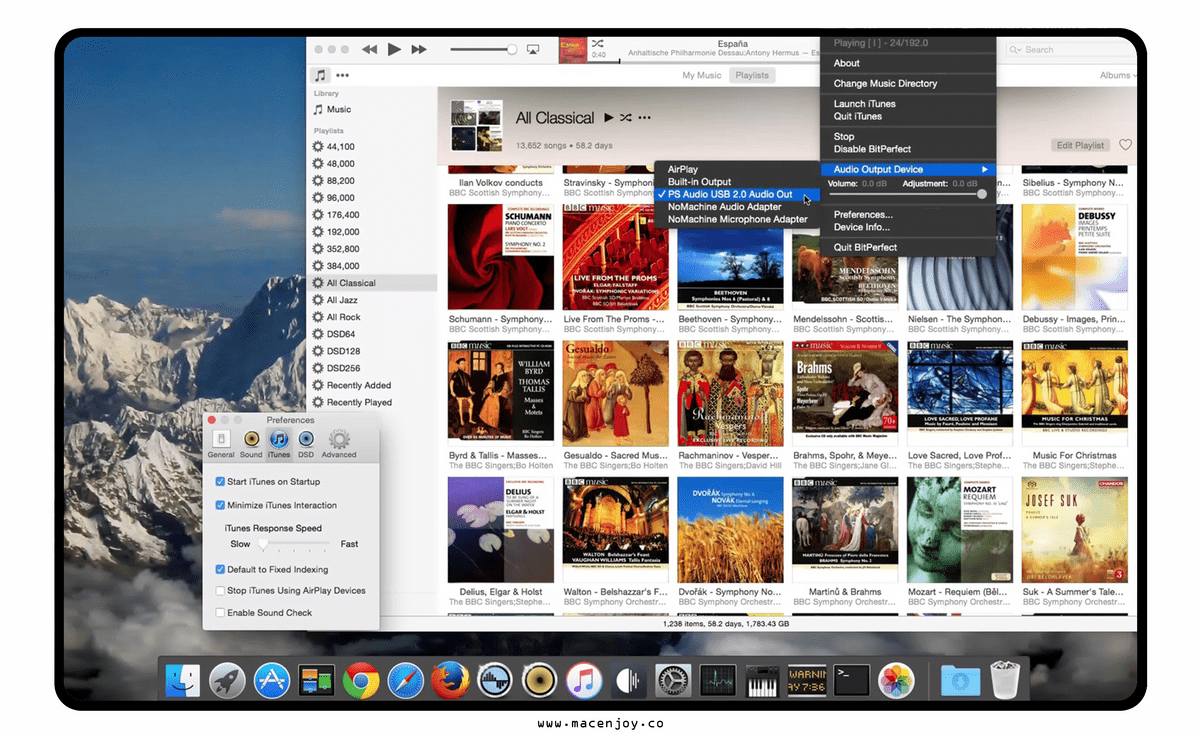1200x735 pixels.
Task: Click the play button in iTunes toolbar
Action: [394, 49]
